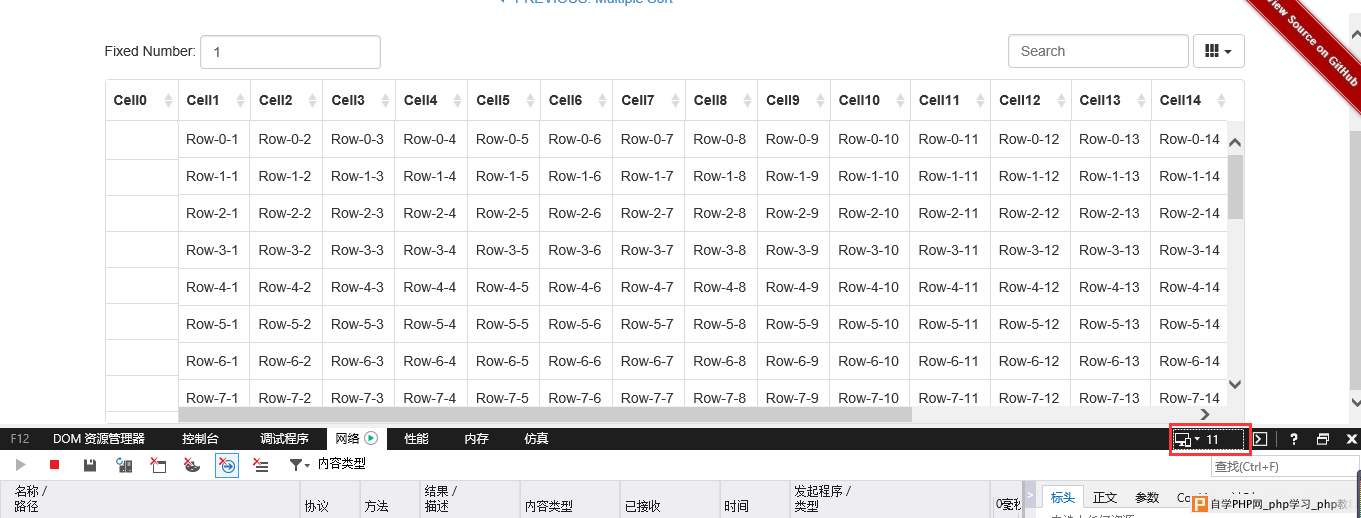Clear the network session entries list icon
Viewport: 1361px width, 518px height.
pos(261,465)
